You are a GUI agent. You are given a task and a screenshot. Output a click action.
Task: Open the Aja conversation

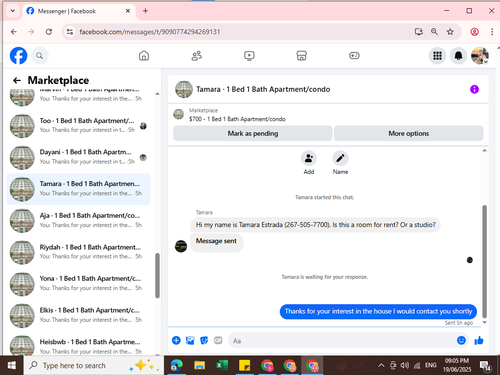78,221
